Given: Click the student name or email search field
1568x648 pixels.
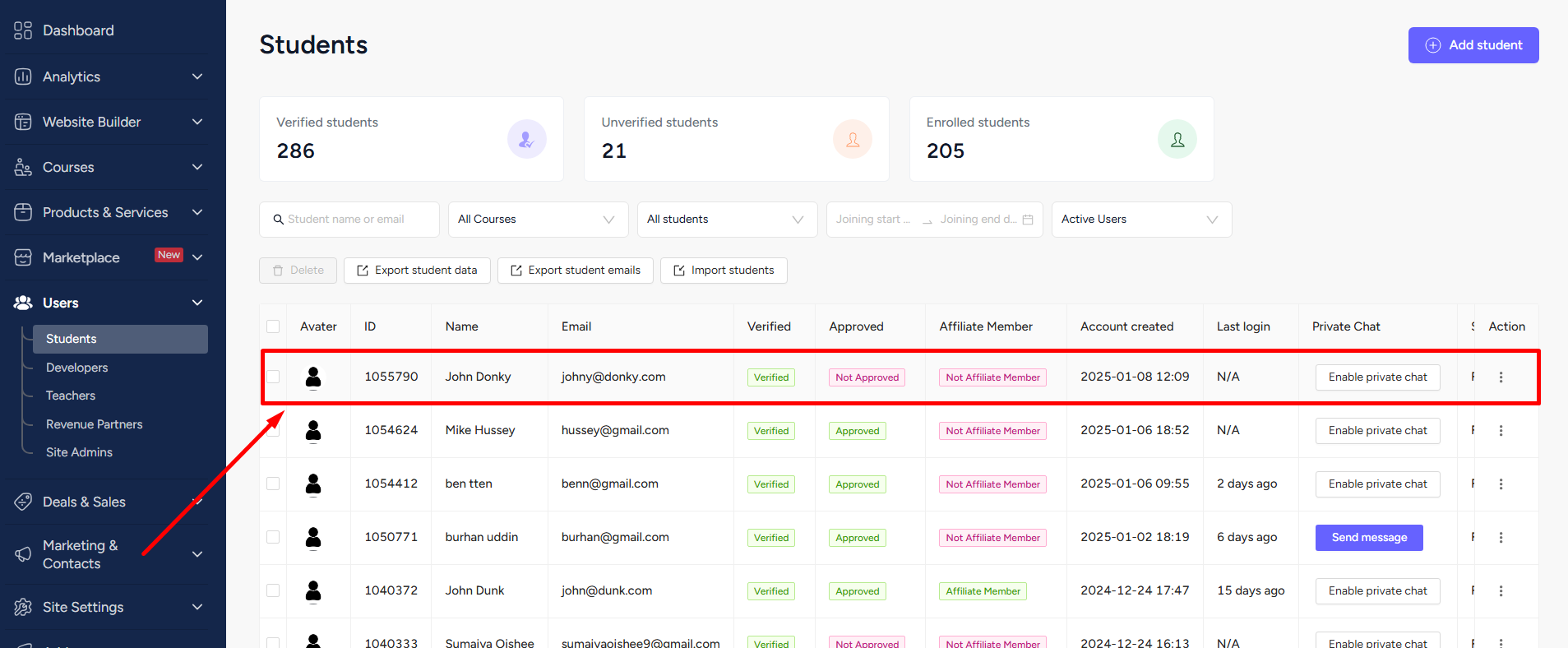Looking at the screenshot, I should pyautogui.click(x=349, y=220).
